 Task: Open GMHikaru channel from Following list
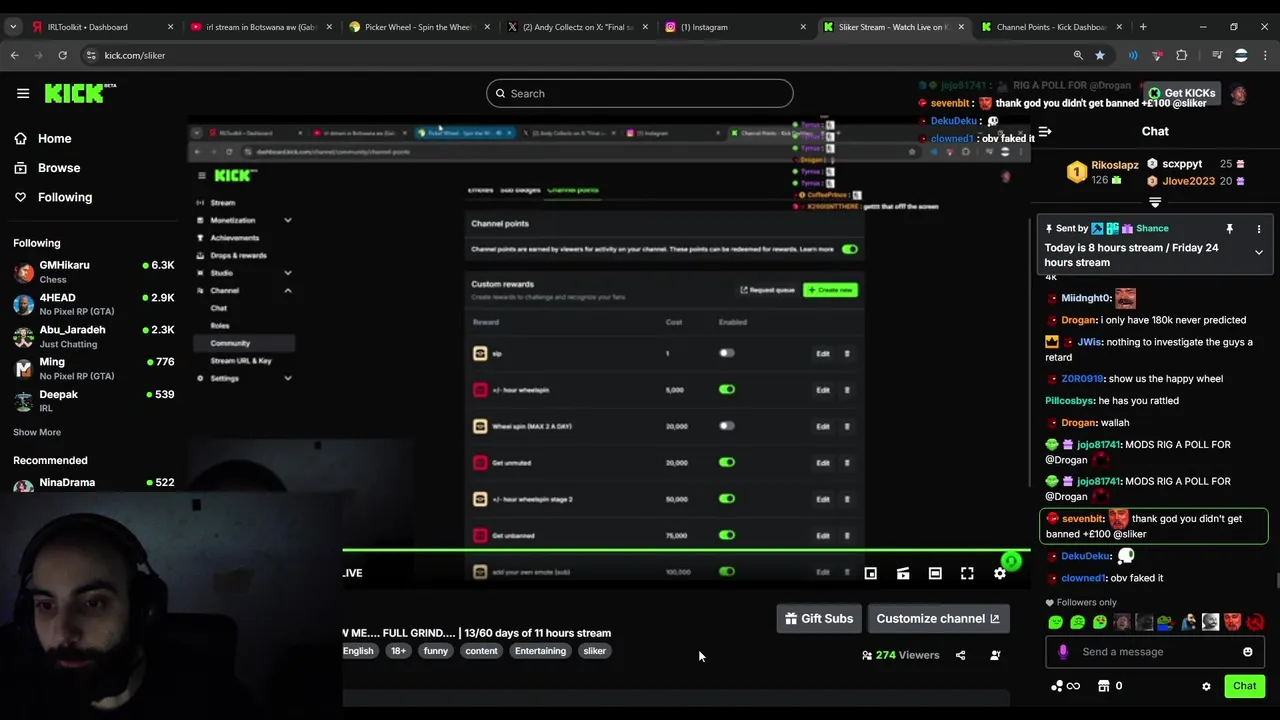(x=94, y=272)
